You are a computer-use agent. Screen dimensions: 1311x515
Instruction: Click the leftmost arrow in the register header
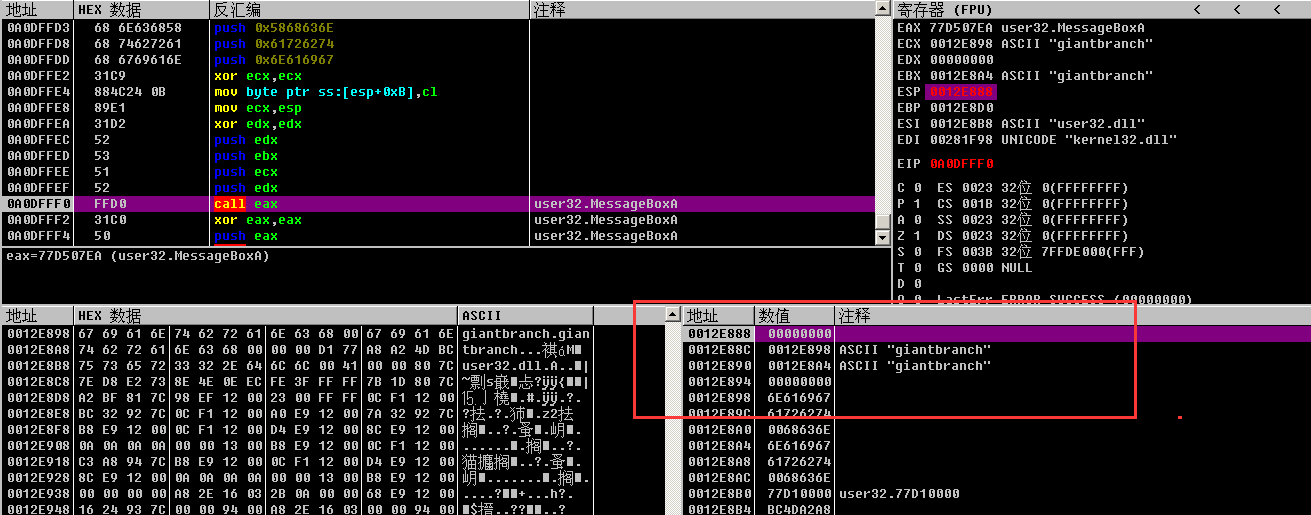click(1196, 9)
